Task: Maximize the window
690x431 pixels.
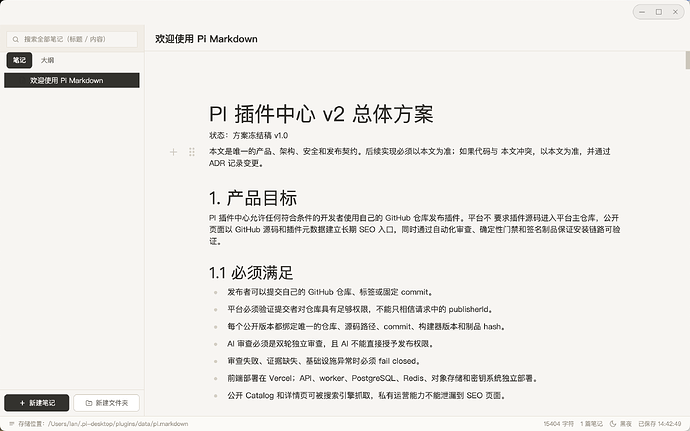Action: (659, 12)
